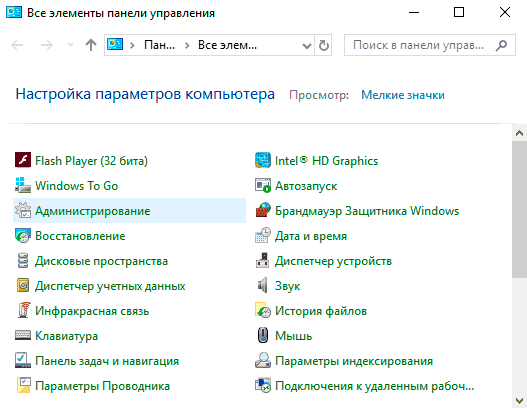Open the recent locations dropdown arrow

pyautogui.click(x=70, y=44)
